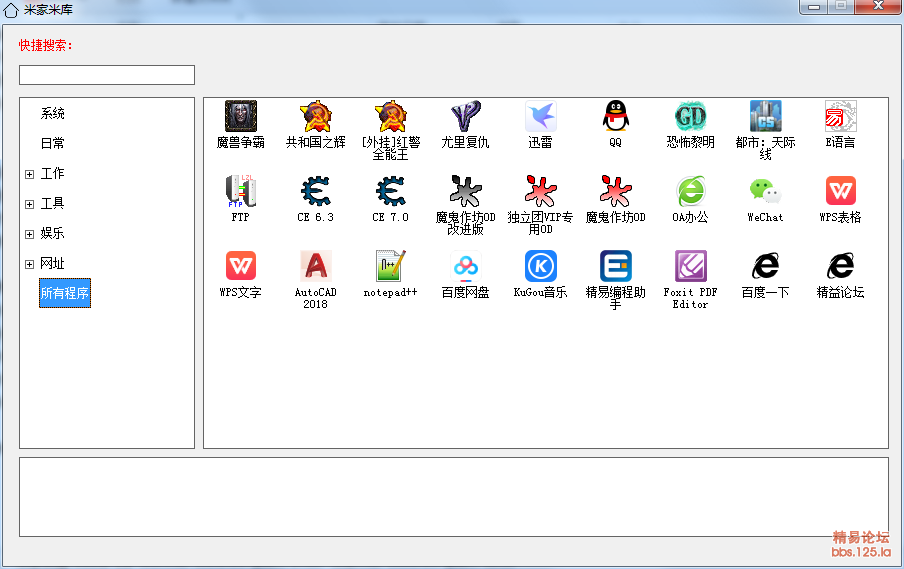Screen dimensions: 904x569
Task: Open CE 7.0 icon
Action: 390,191
